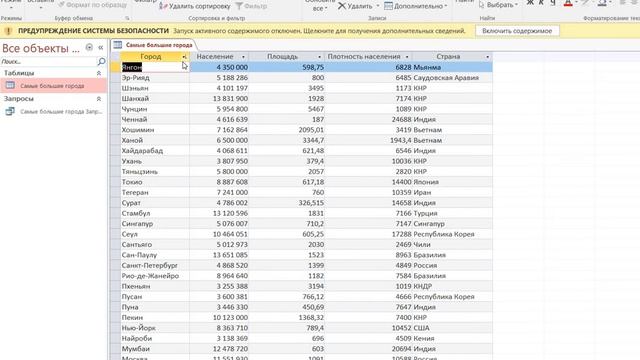Click the density value 20694 for Мумбаи
640x360 pixels.
pos(369,349)
